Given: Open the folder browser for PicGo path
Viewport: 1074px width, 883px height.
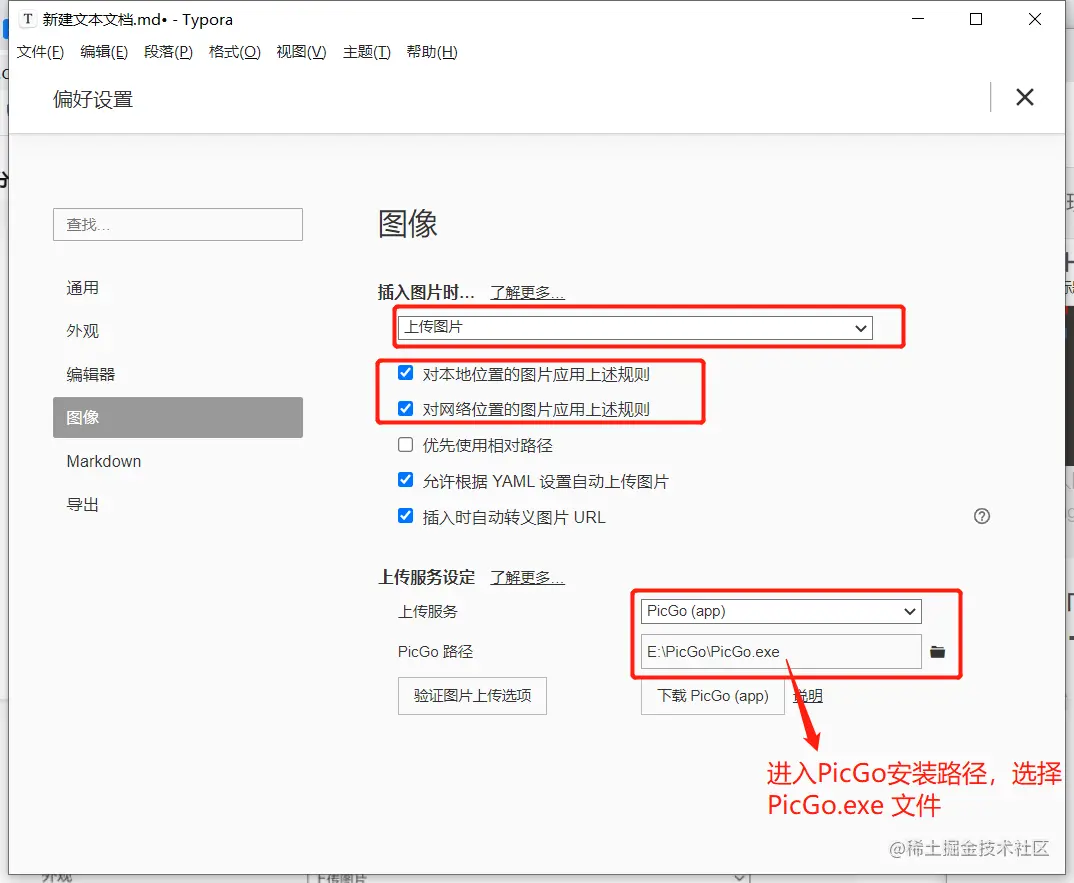Looking at the screenshot, I should click(x=937, y=651).
